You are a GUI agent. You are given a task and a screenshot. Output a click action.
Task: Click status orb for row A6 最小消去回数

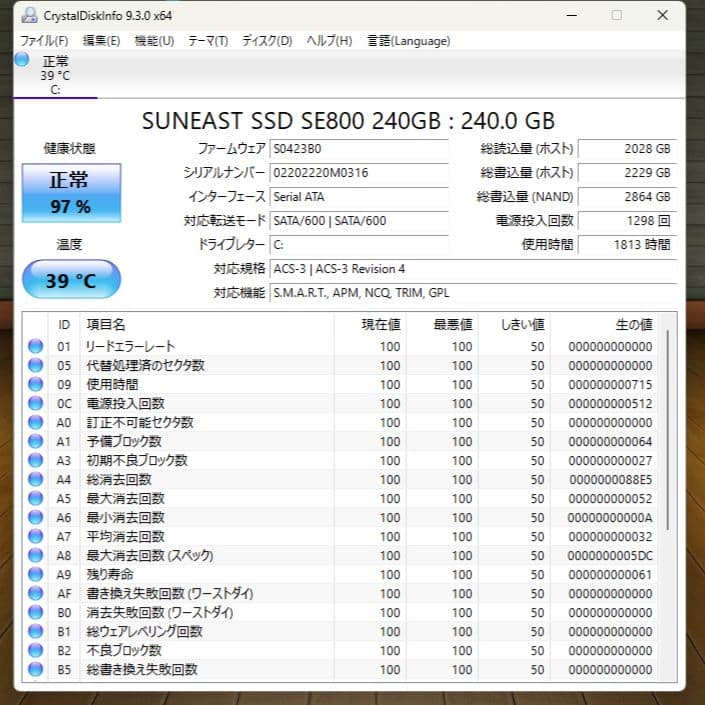[36, 518]
